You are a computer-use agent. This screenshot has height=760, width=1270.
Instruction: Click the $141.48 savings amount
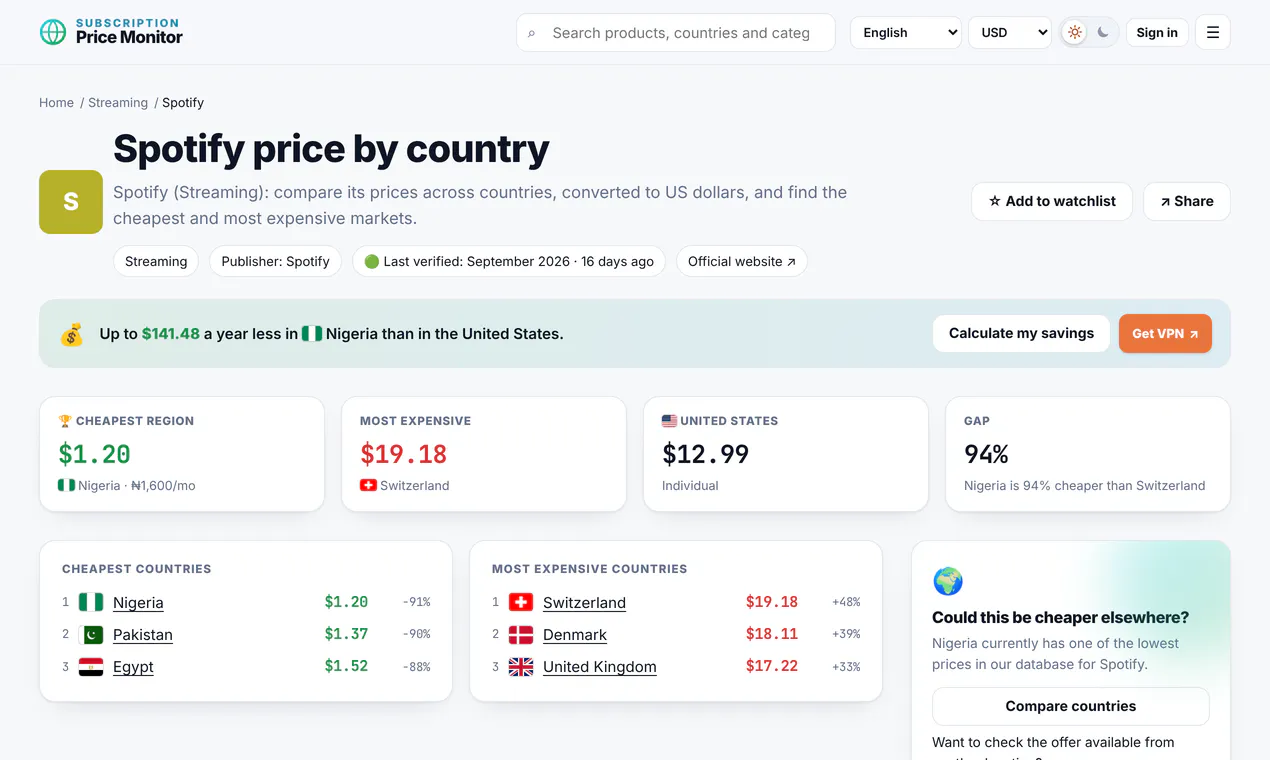click(171, 333)
